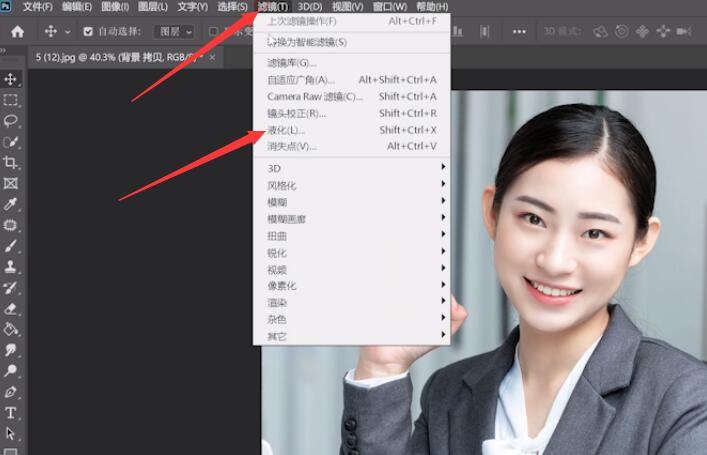Screen dimensions: 707x455
Task: Select the Brush tool
Action: click(11, 246)
